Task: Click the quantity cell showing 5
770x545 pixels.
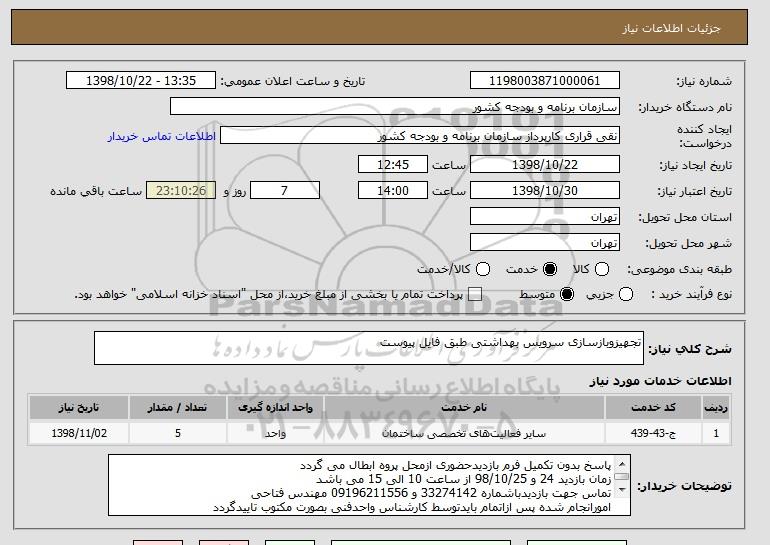Action: point(177,433)
